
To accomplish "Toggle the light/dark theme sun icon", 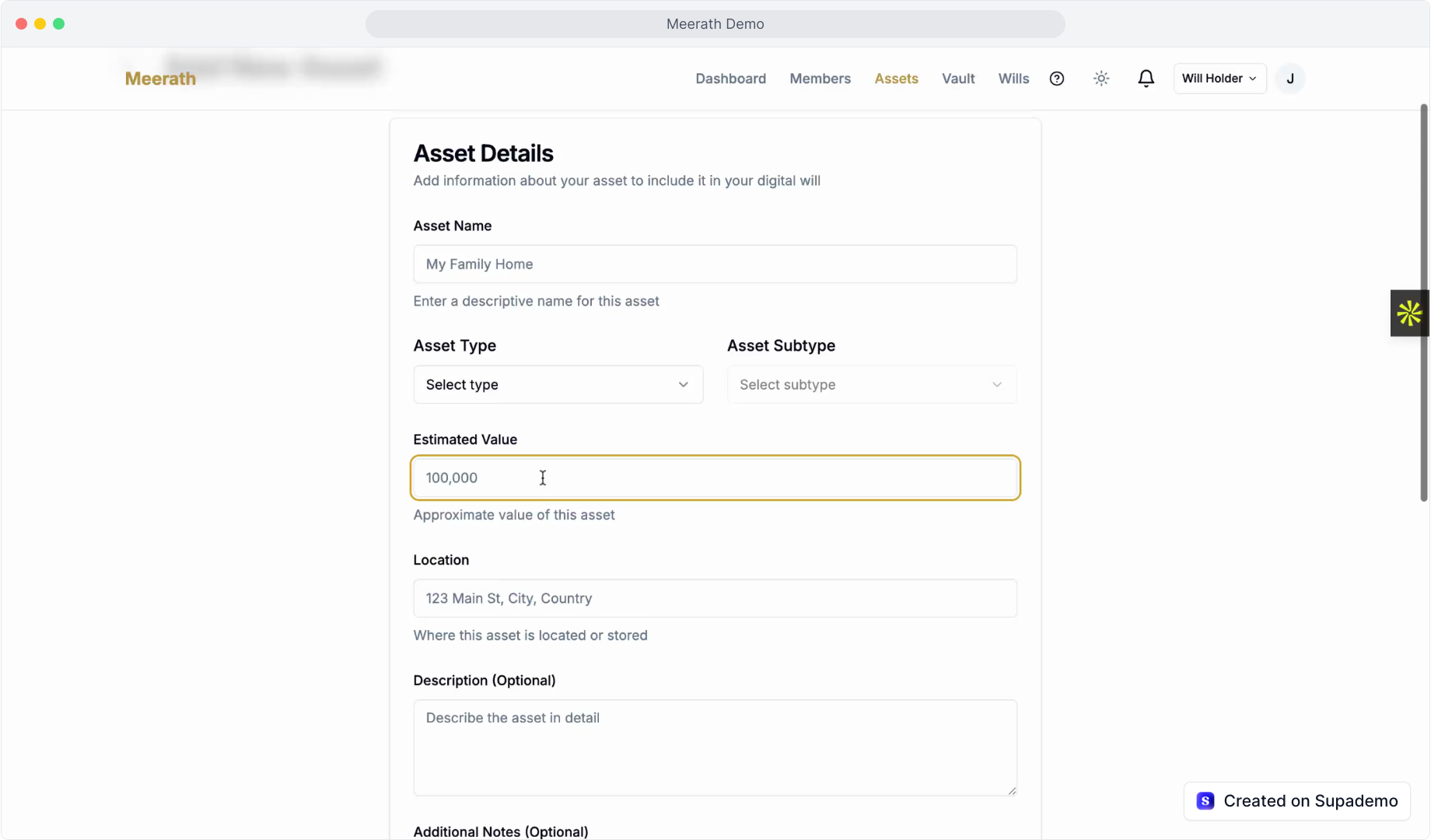I will (1101, 79).
